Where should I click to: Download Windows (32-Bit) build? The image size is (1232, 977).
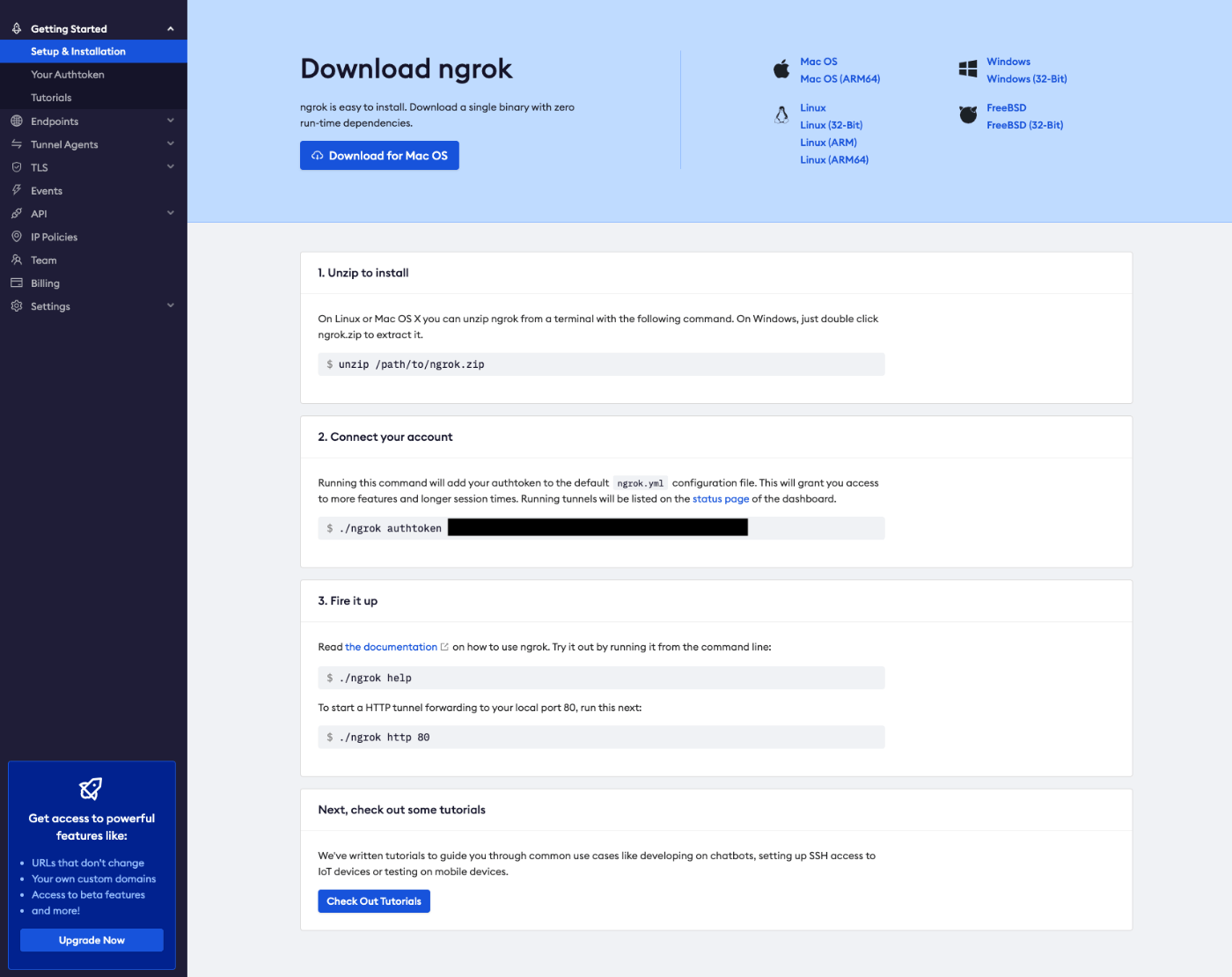[x=1027, y=79]
